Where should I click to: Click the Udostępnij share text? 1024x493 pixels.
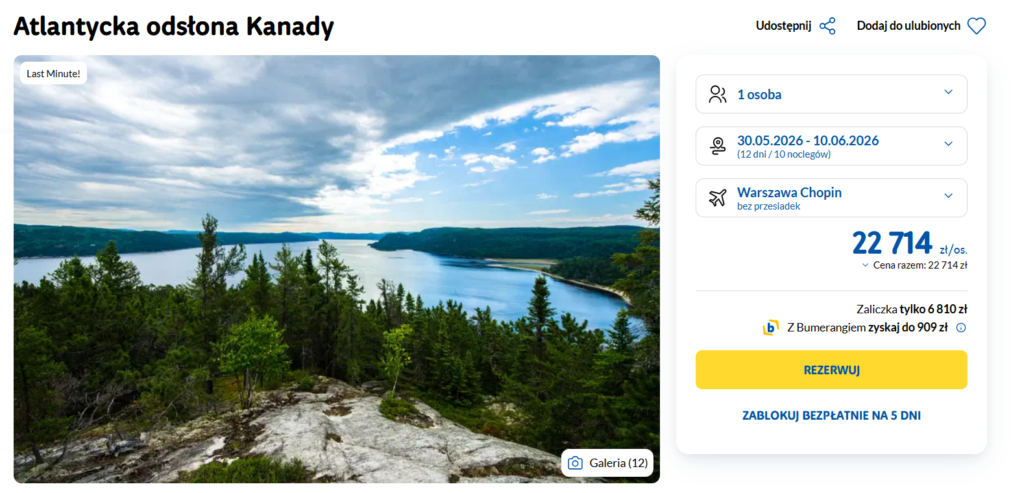tap(783, 26)
